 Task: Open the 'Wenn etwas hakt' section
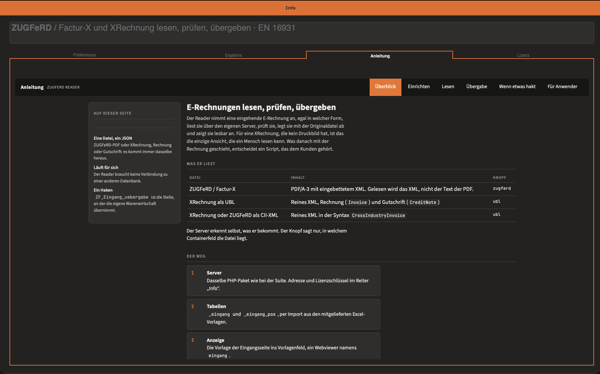(x=517, y=87)
